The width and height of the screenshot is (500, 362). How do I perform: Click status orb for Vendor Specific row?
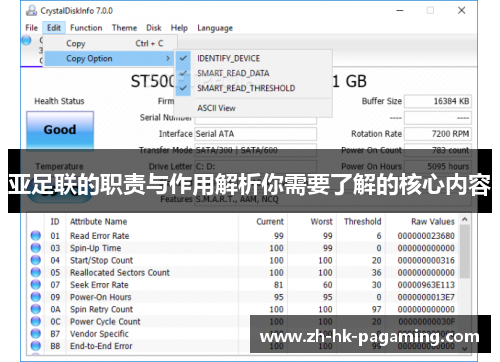click(x=36, y=334)
